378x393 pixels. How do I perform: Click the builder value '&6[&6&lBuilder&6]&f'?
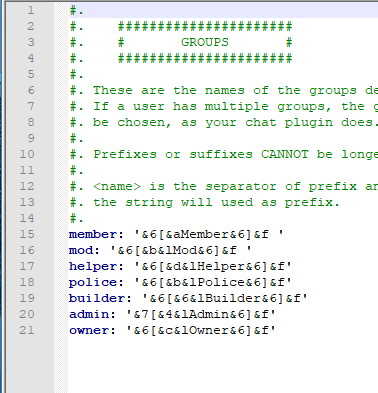click(225, 298)
